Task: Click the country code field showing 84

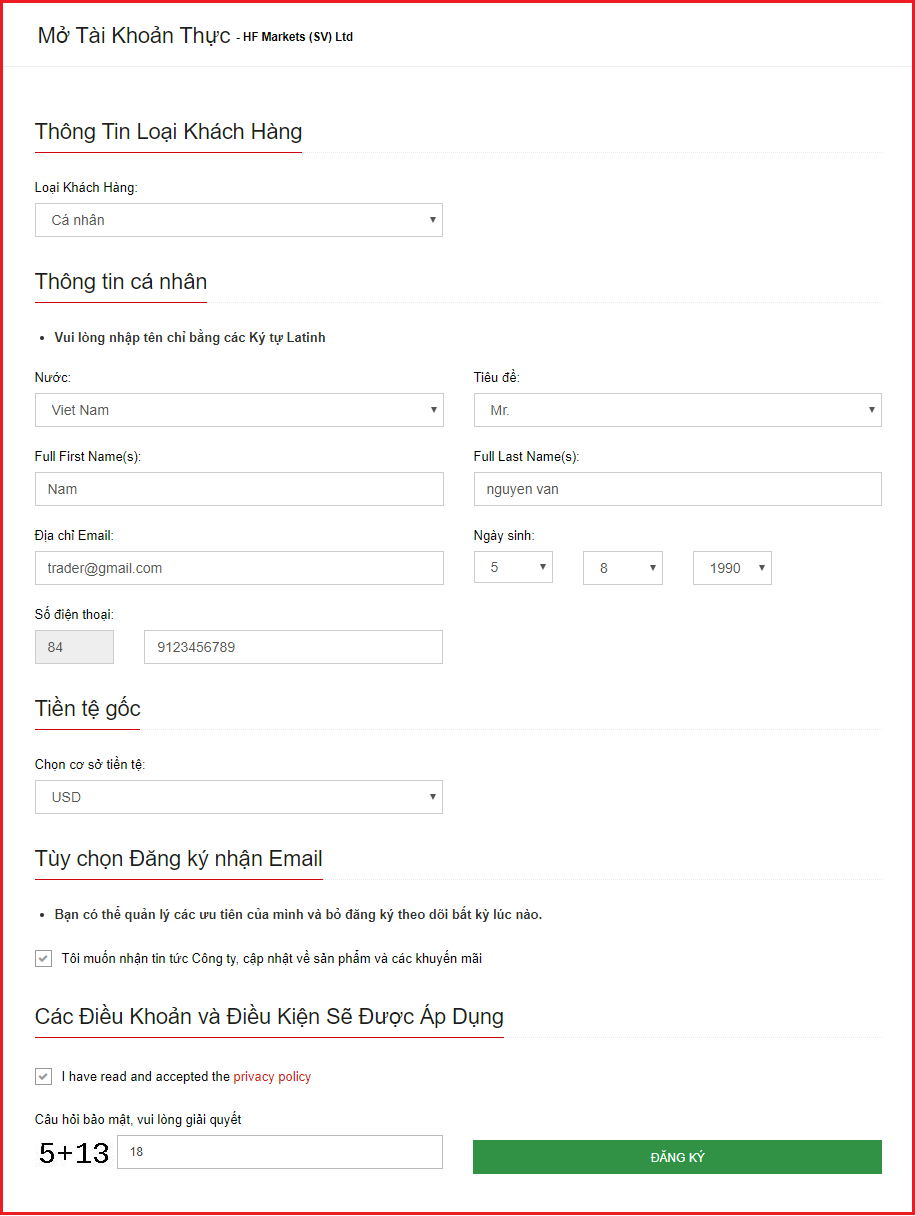Action: click(74, 647)
